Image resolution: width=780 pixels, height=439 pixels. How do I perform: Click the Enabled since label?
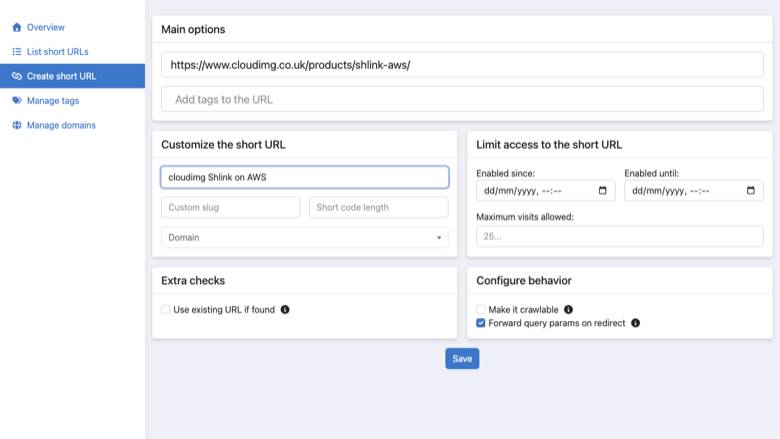pyautogui.click(x=505, y=174)
